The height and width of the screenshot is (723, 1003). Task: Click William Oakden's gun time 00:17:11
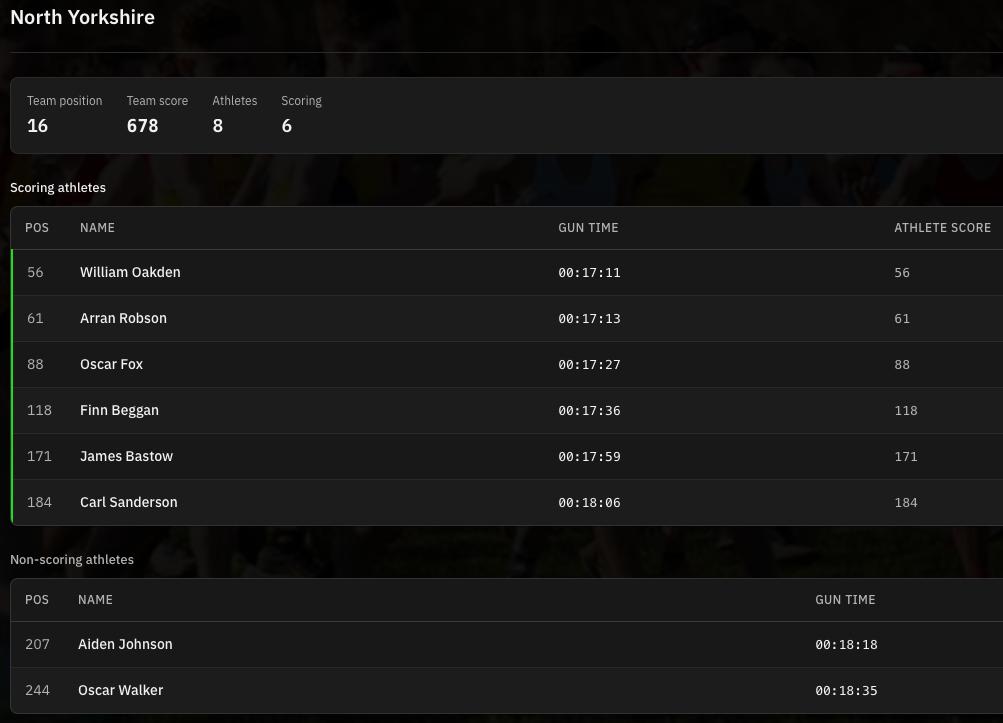(589, 272)
